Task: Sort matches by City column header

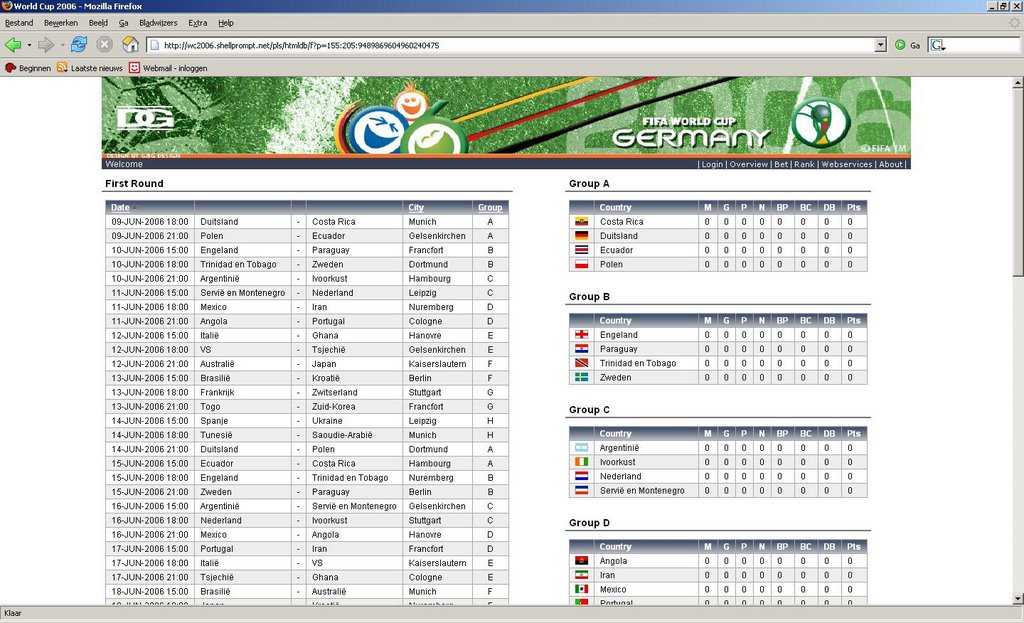Action: point(415,208)
